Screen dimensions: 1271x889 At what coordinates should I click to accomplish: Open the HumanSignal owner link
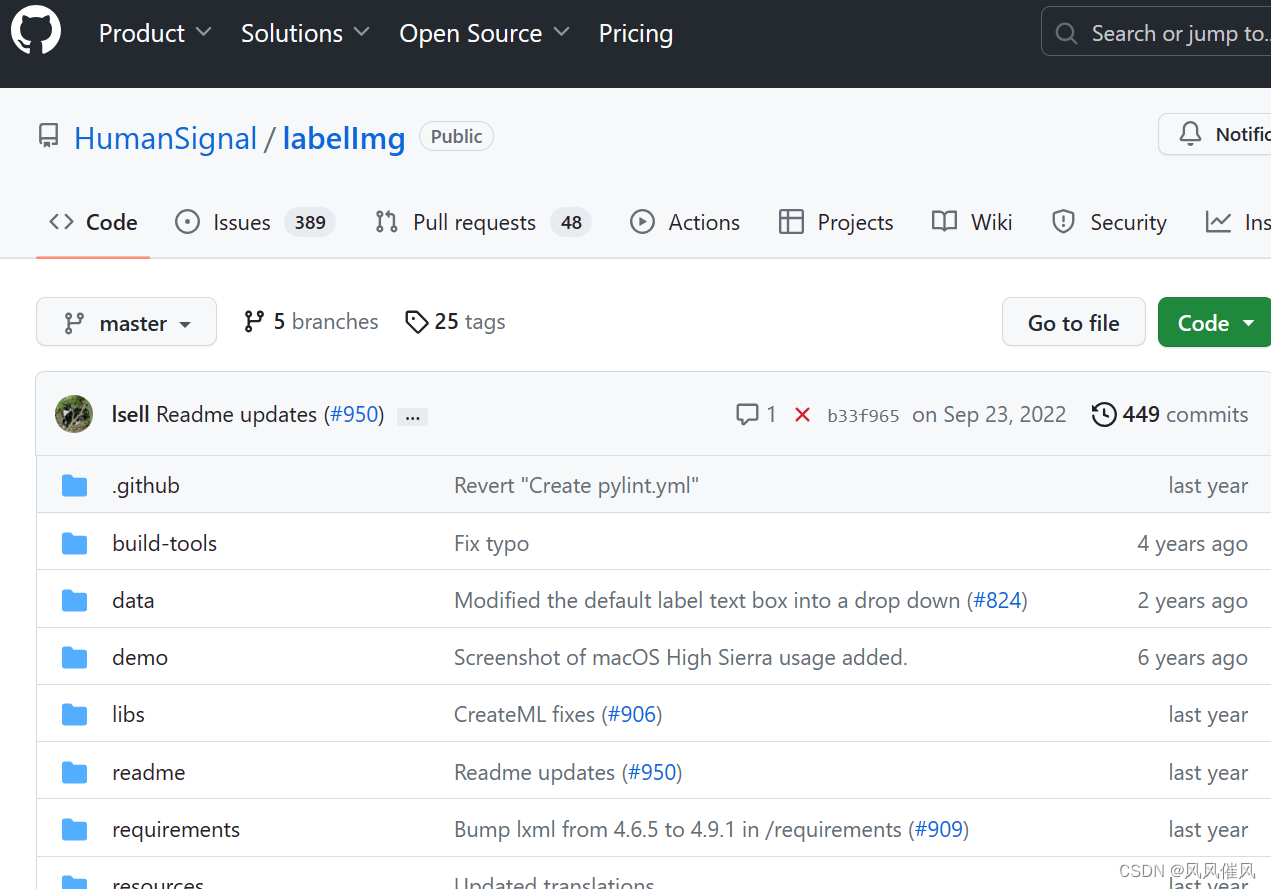(x=166, y=138)
